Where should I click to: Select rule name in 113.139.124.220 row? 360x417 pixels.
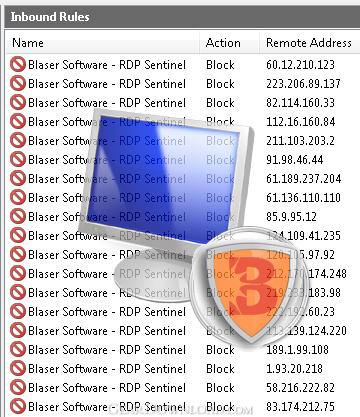coord(107,331)
